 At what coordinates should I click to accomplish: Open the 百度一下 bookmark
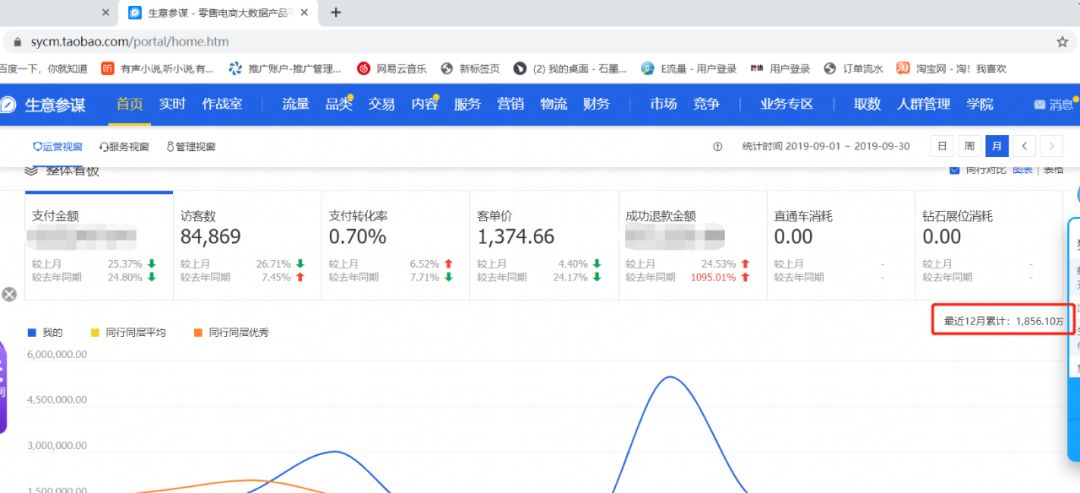(x=43, y=68)
